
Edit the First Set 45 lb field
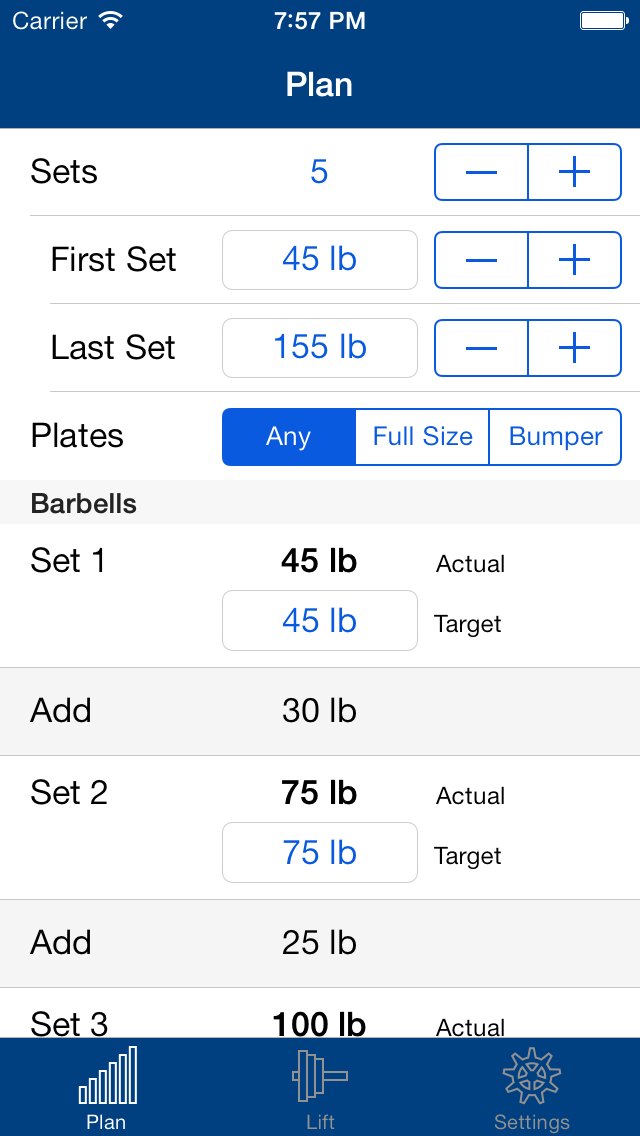(x=320, y=260)
